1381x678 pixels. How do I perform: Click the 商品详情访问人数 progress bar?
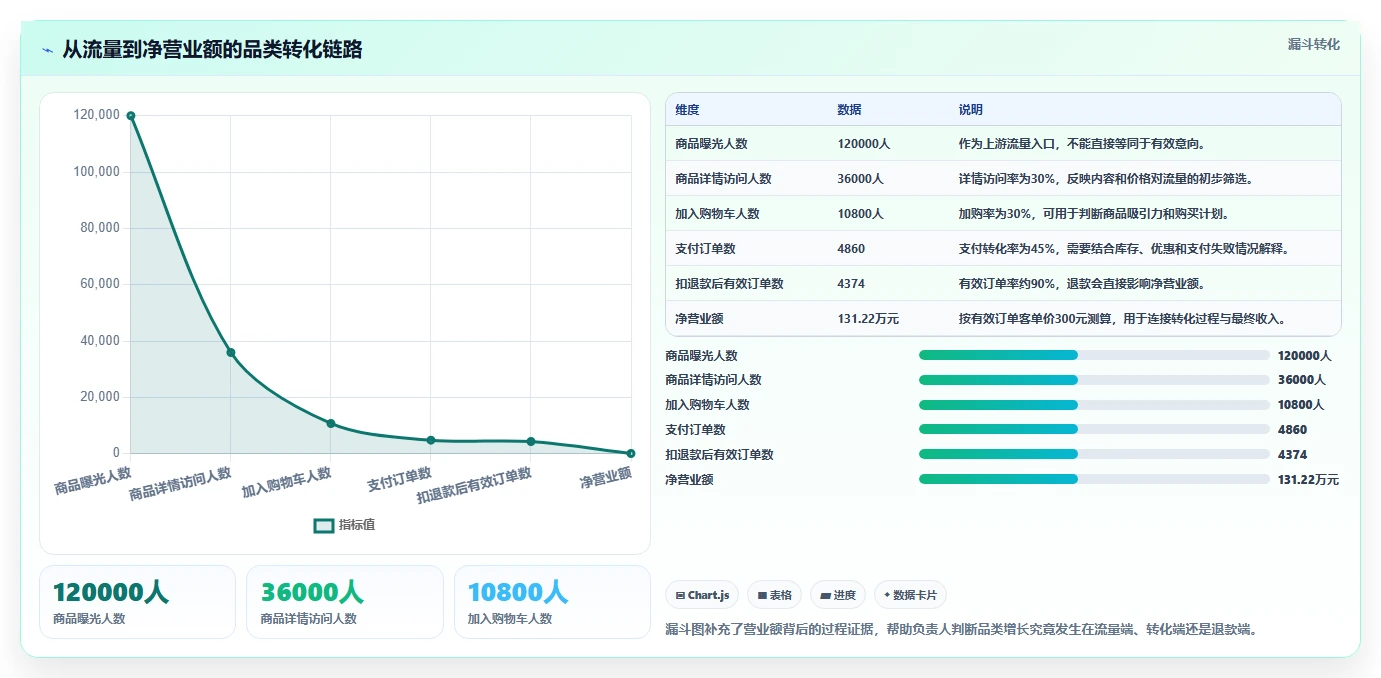coord(1094,380)
